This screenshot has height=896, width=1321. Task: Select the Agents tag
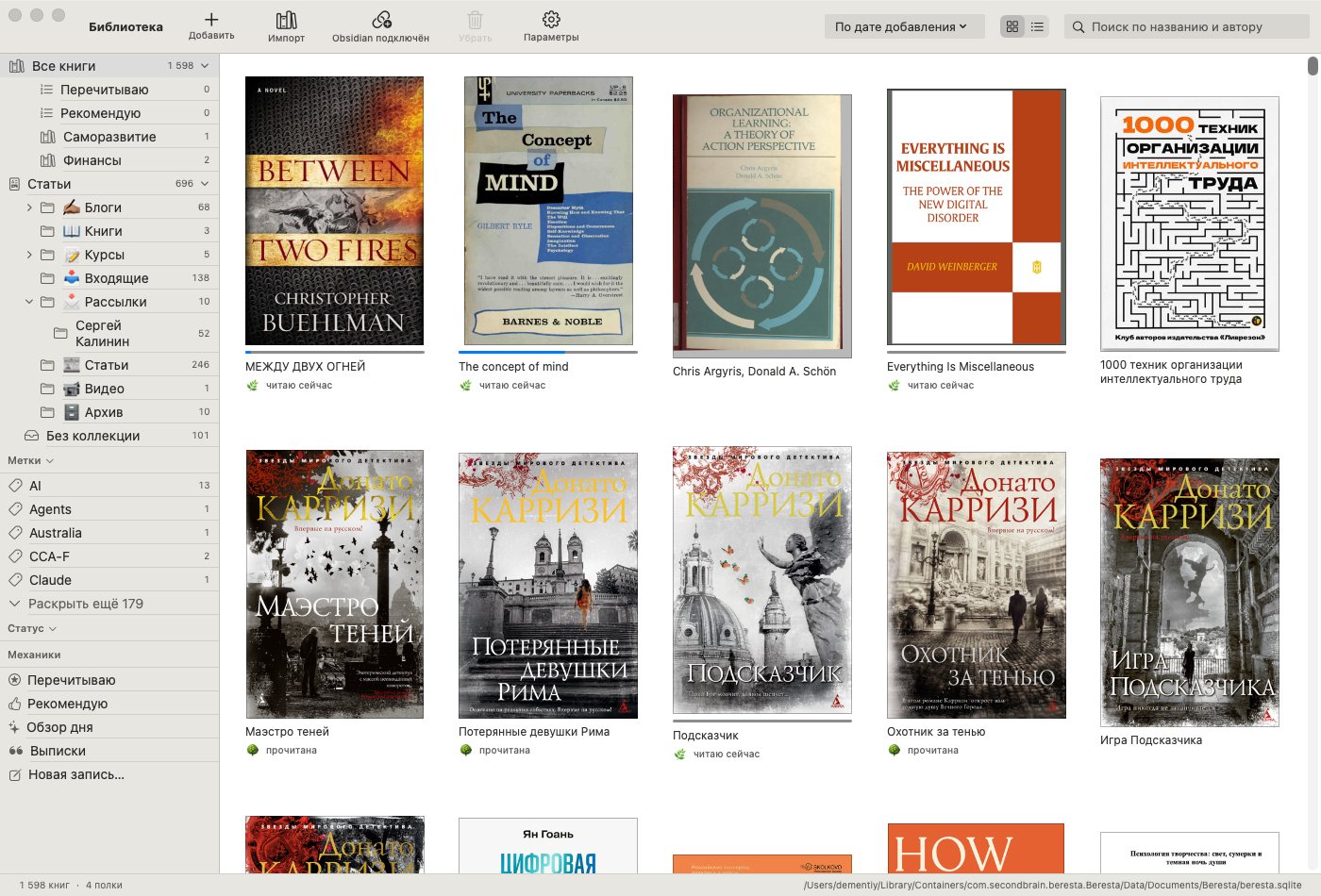(109, 509)
